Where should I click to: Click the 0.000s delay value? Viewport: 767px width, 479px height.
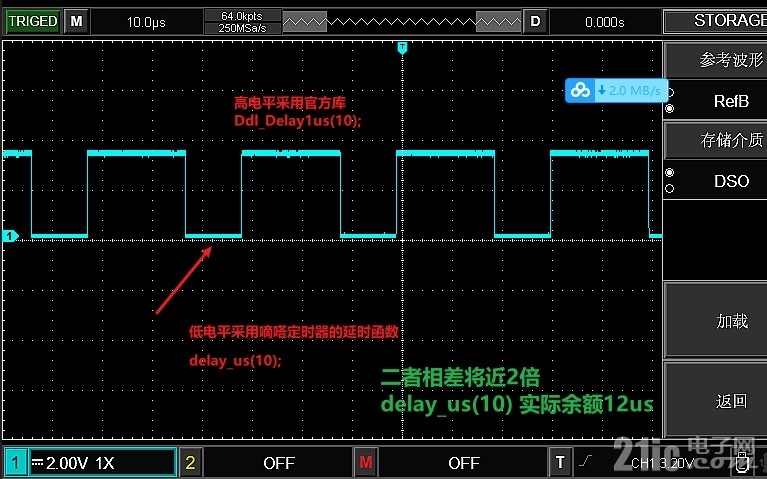605,22
